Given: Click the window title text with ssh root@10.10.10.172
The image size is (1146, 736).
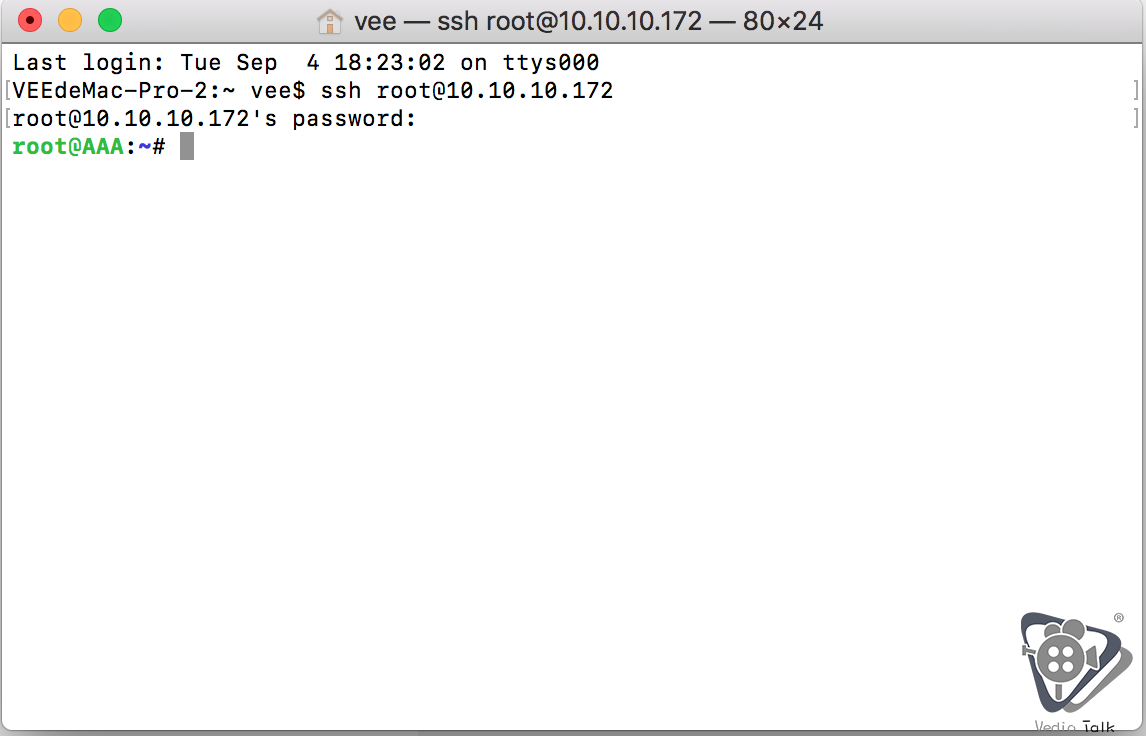Looking at the screenshot, I should [589, 21].
